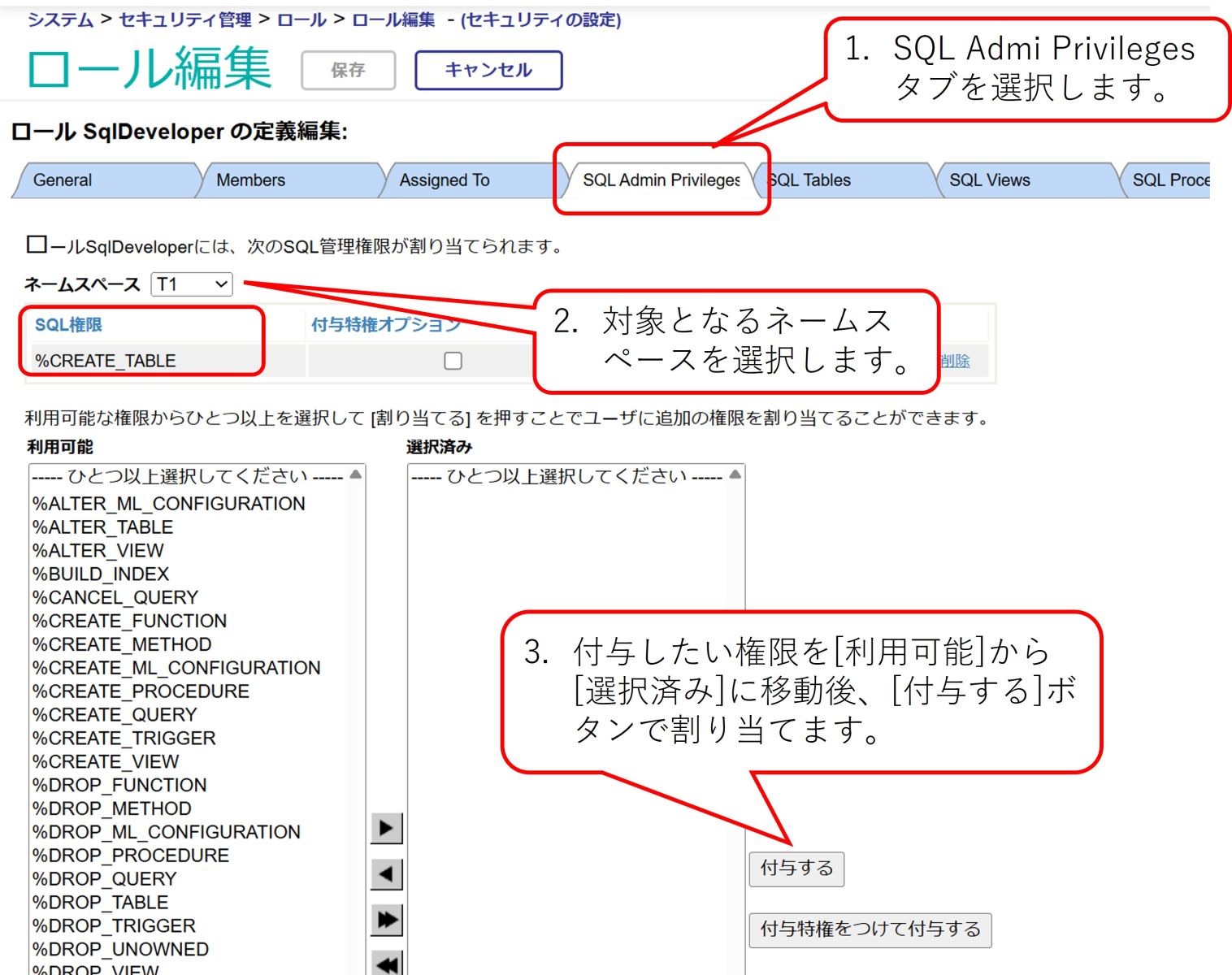Click the single left arrow remove button

click(x=386, y=874)
